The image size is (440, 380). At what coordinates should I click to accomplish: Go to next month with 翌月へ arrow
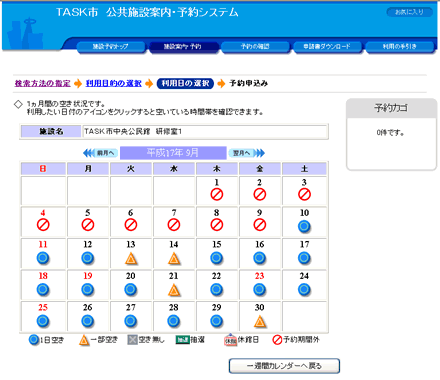click(247, 153)
